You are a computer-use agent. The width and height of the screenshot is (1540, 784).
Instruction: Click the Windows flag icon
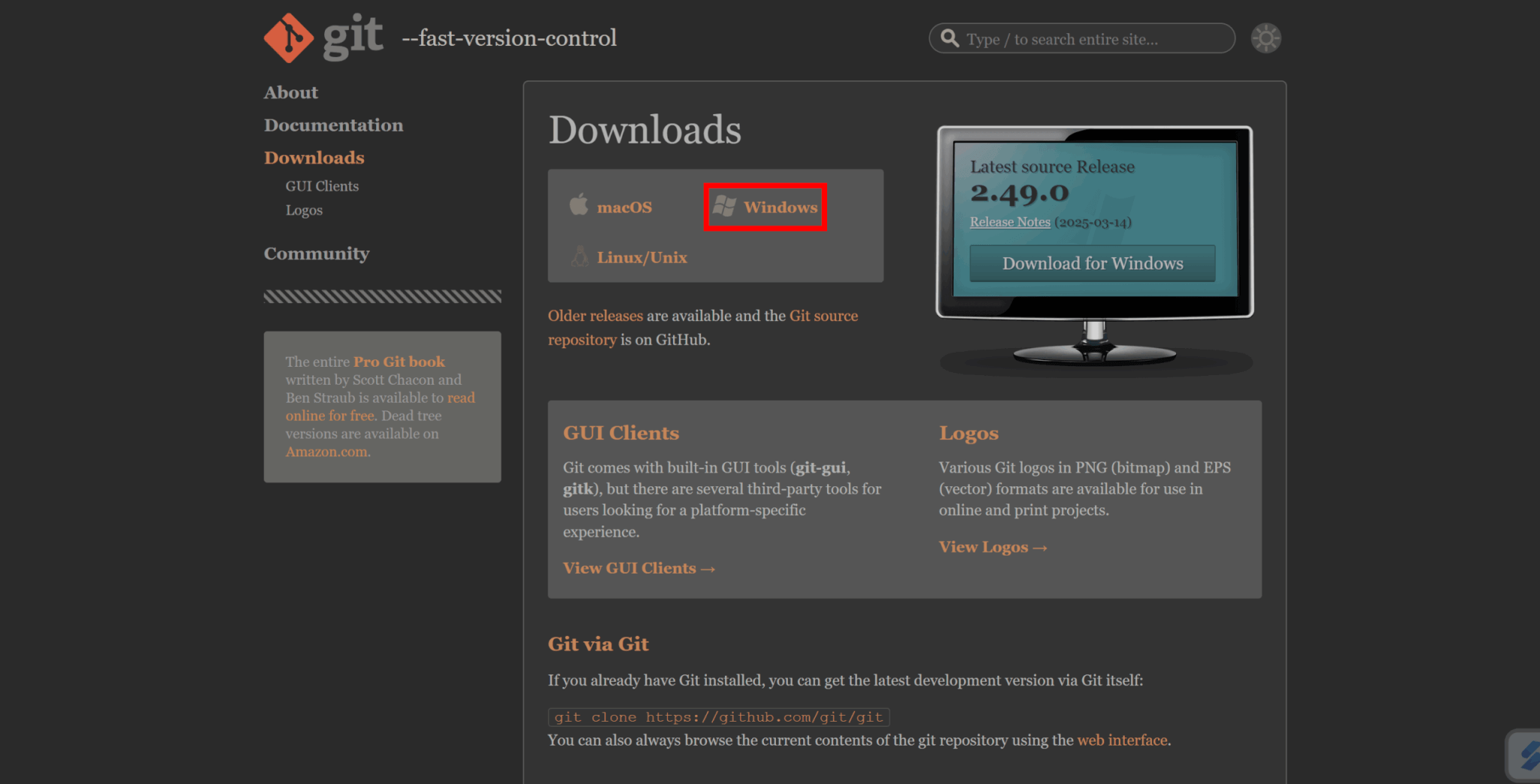[724, 206]
